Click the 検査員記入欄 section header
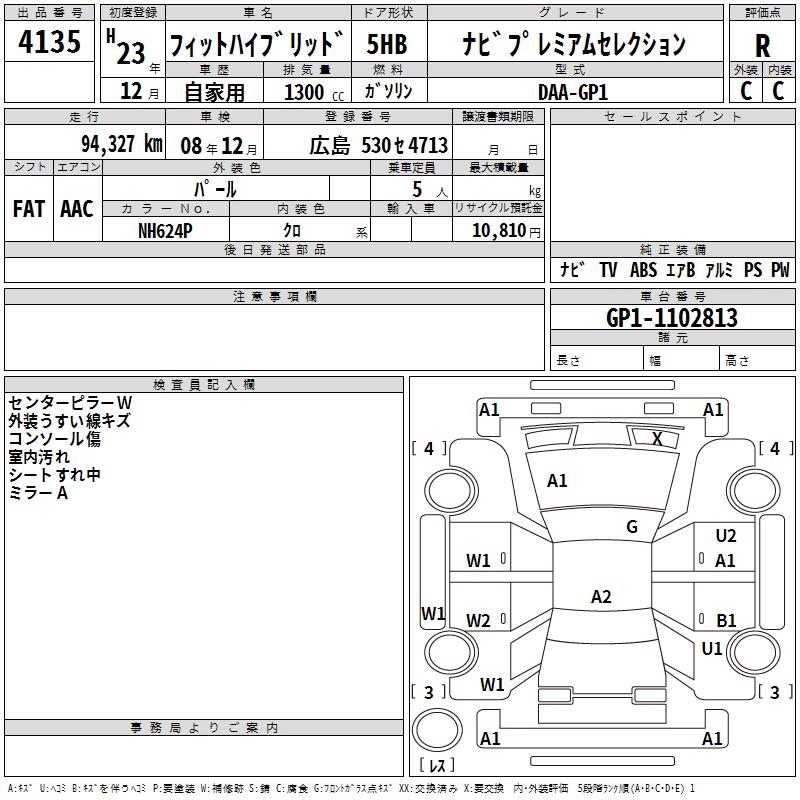800x800 pixels. pos(204,385)
